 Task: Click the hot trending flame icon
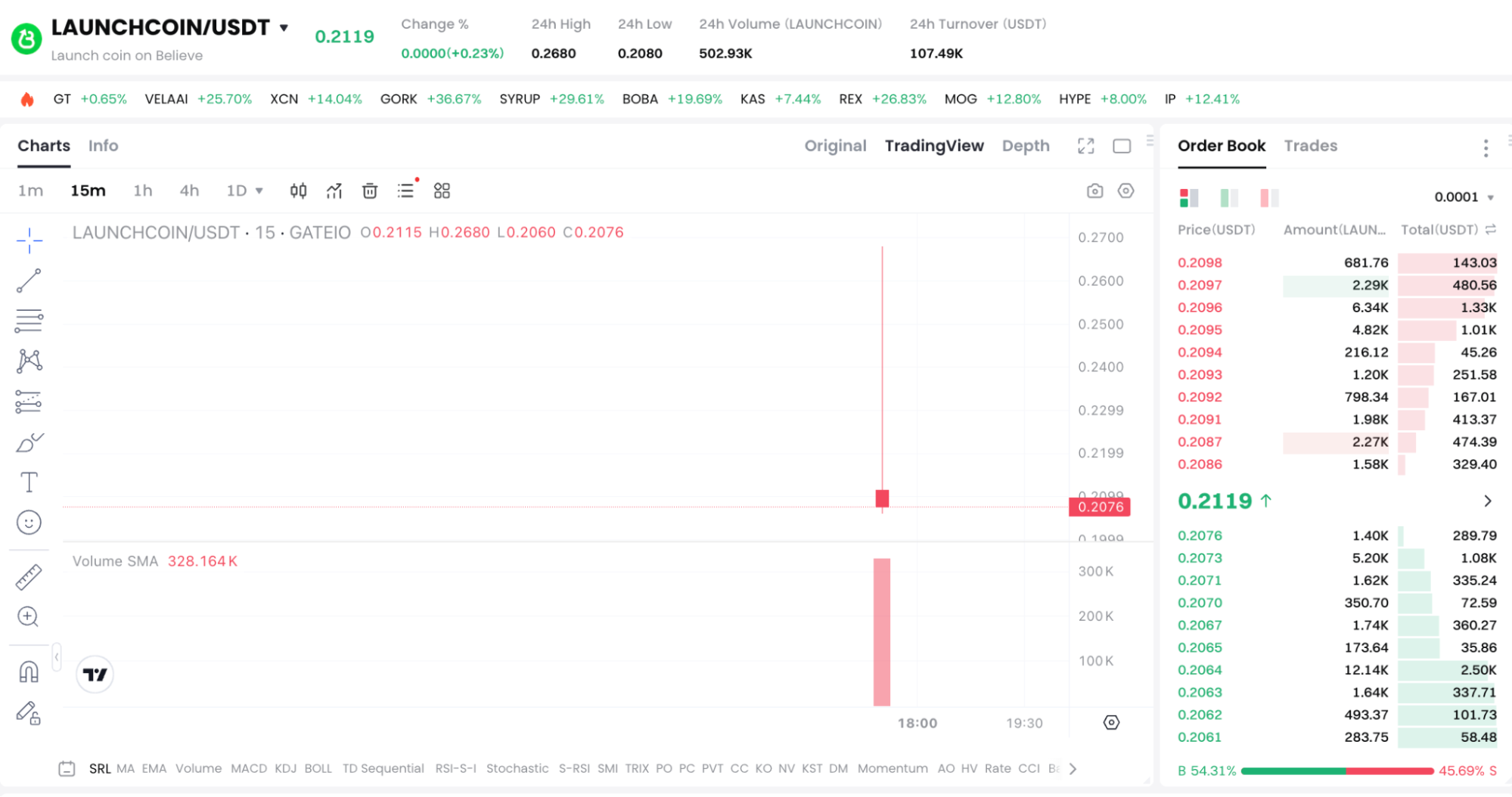pyautogui.click(x=27, y=100)
